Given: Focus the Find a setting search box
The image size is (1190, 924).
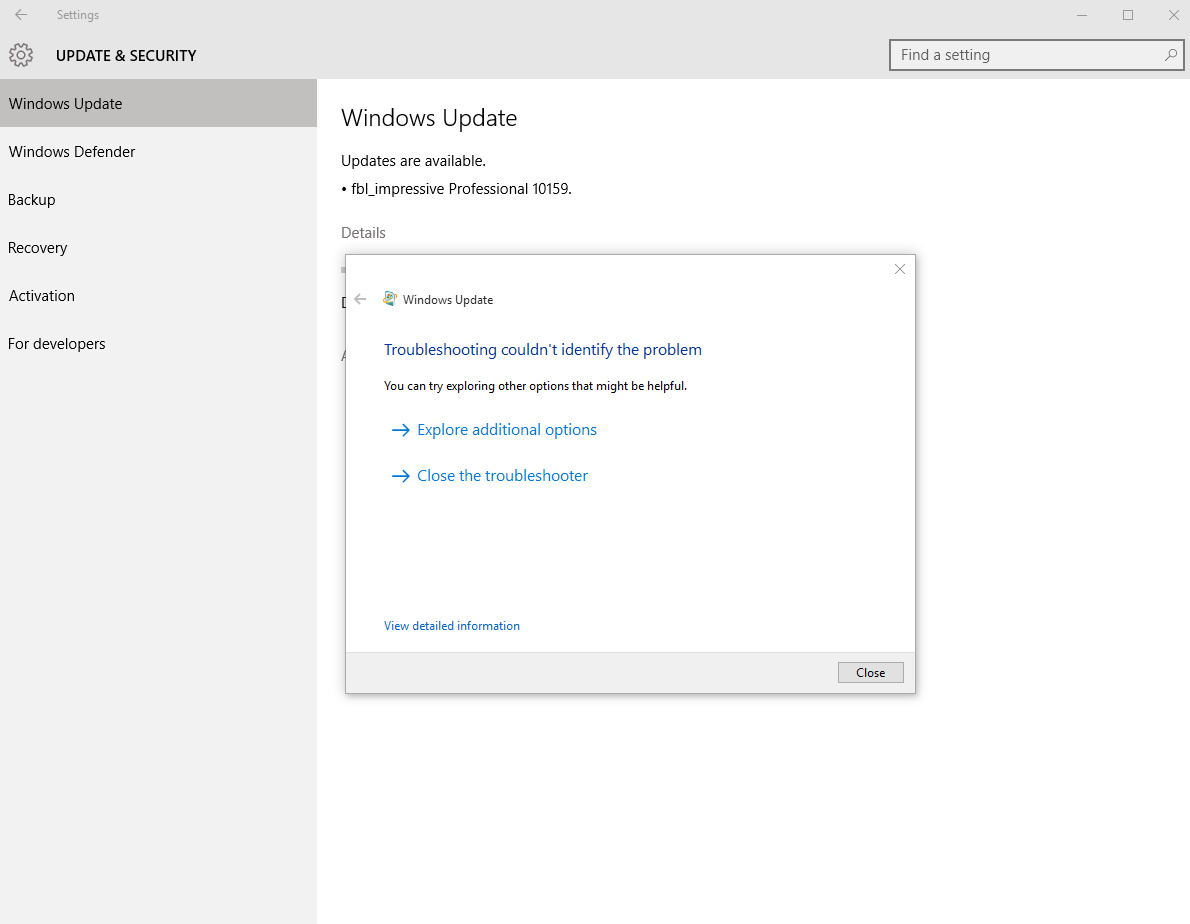Looking at the screenshot, I should (x=1036, y=55).
